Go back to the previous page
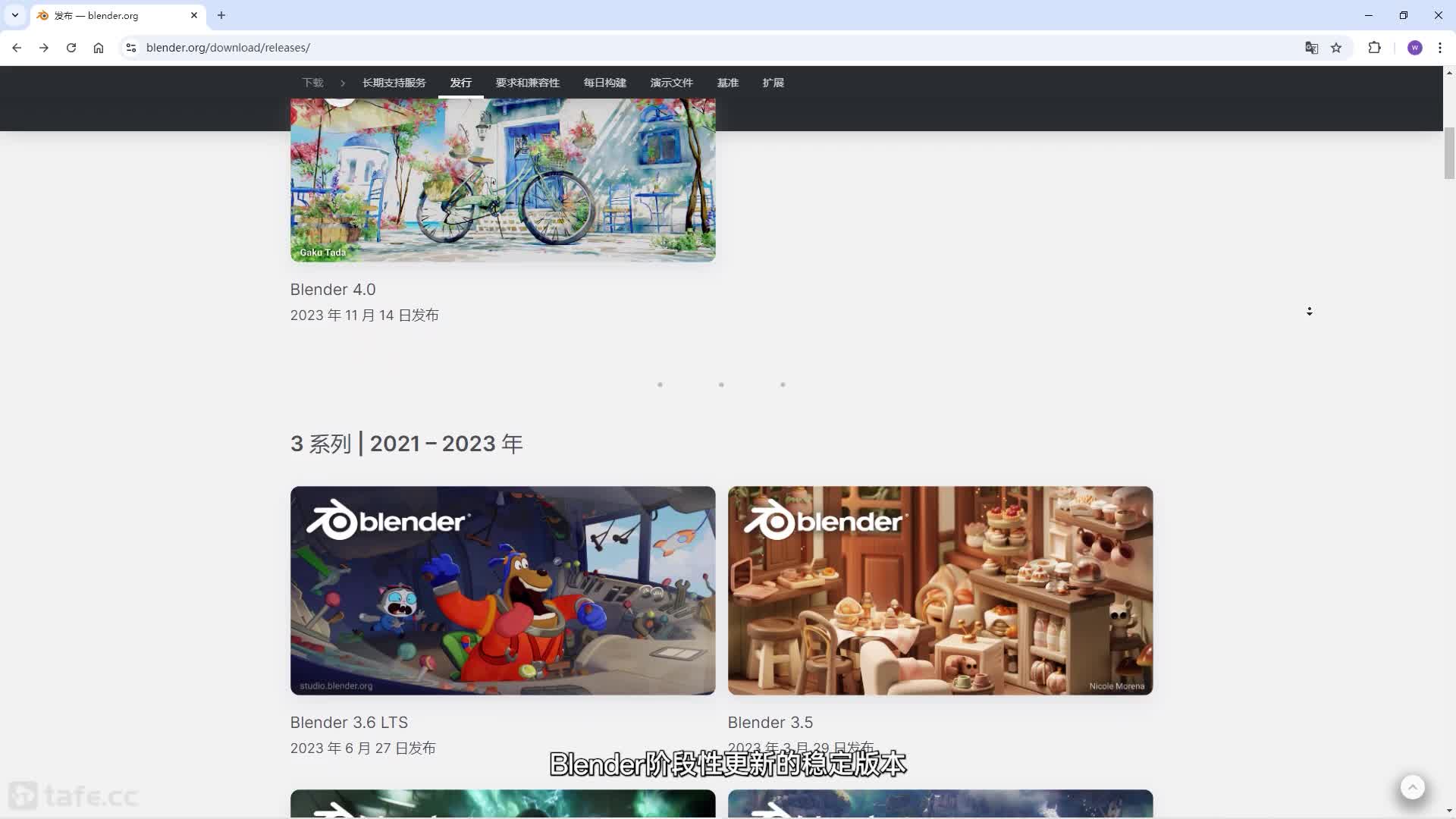The width and height of the screenshot is (1456, 819). tap(17, 48)
